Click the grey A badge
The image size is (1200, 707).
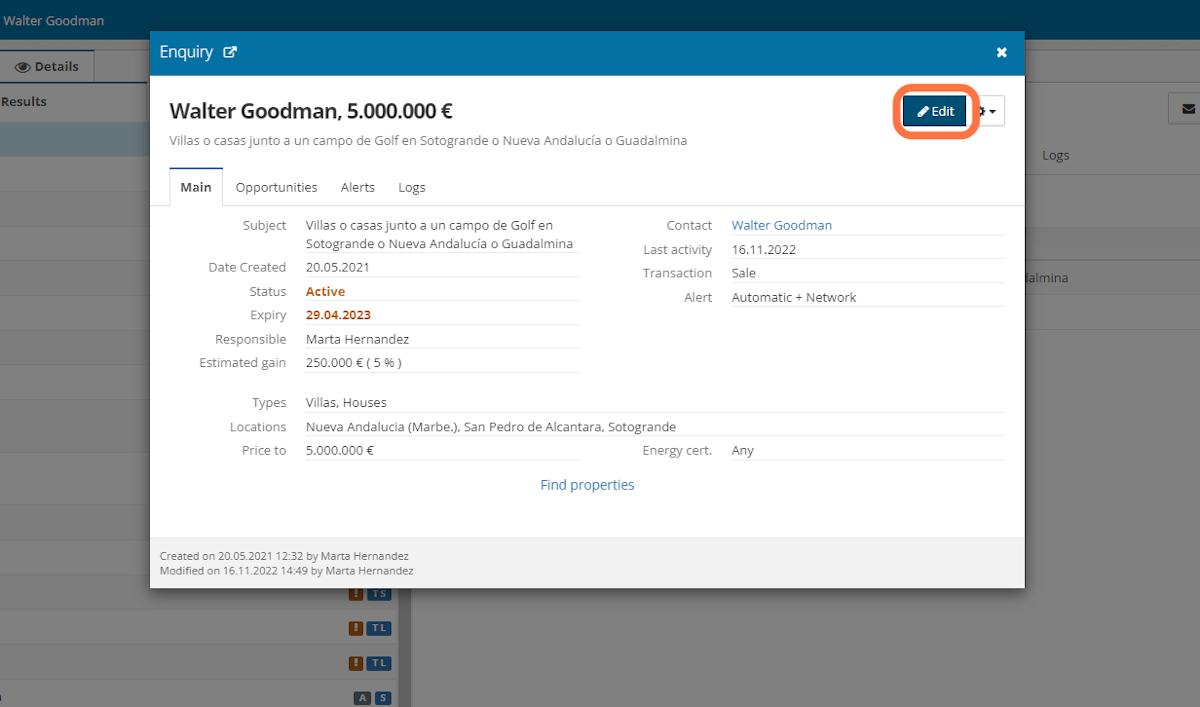pyautogui.click(x=361, y=698)
